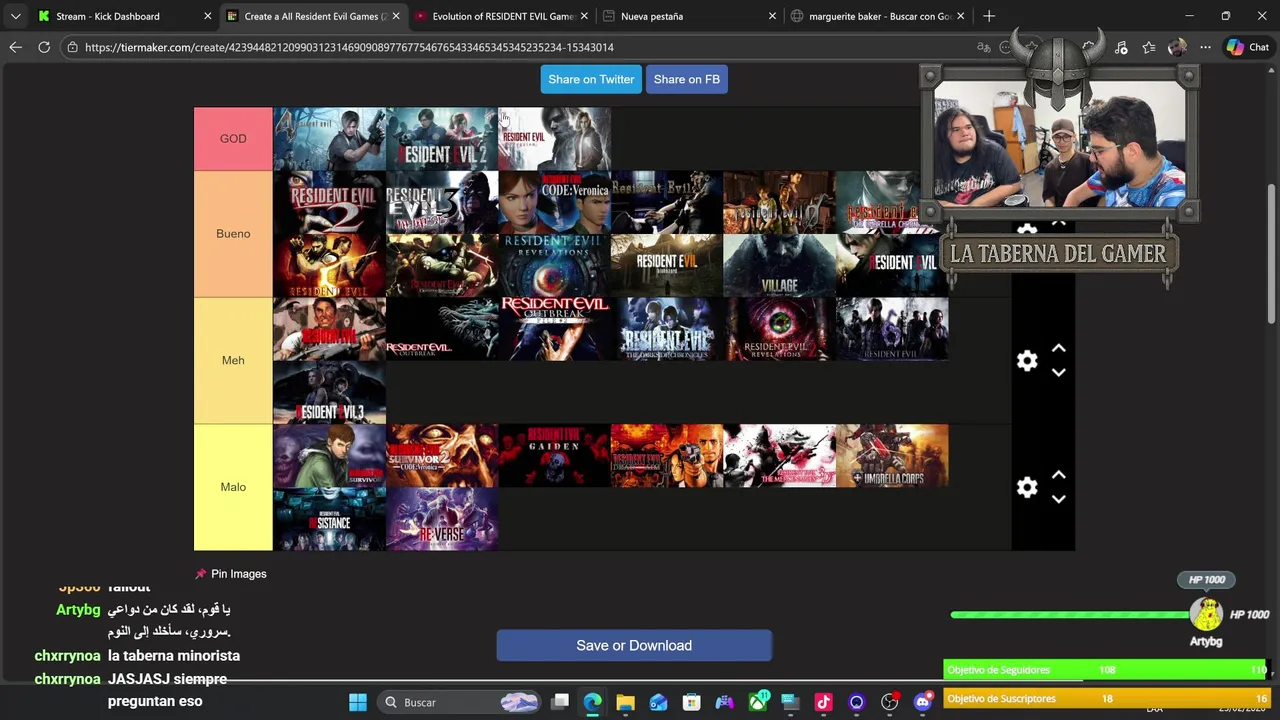The width and height of the screenshot is (1280, 720).
Task: Click the Pin Images link
Action: coord(231,574)
